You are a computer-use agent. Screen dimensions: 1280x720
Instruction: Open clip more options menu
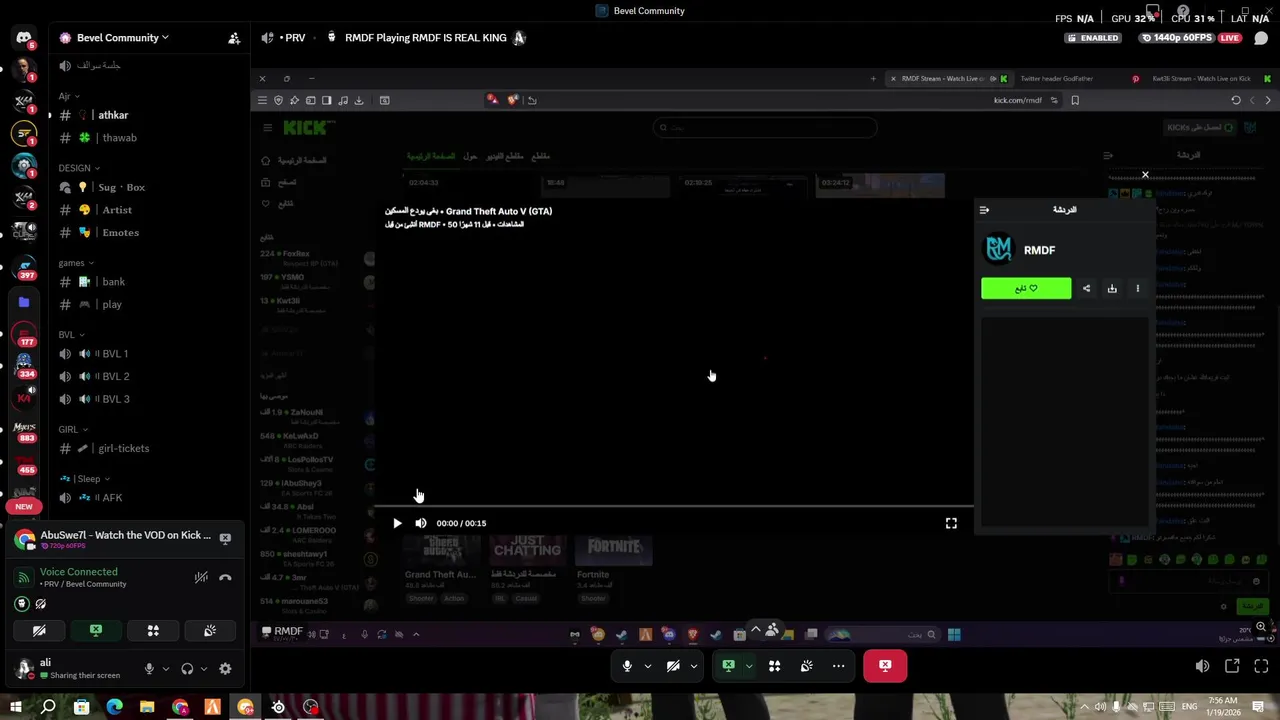click(x=1137, y=289)
